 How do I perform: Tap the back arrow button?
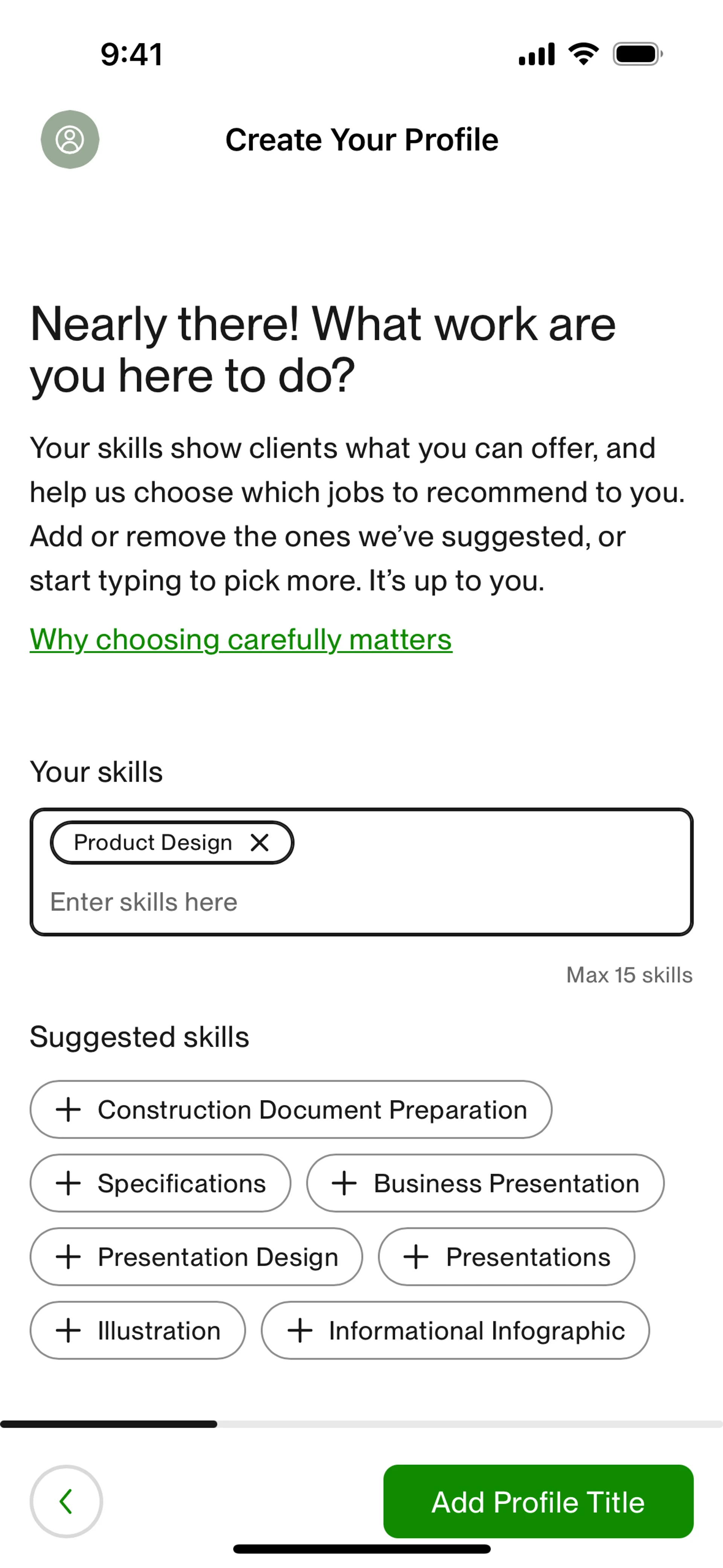(66, 1501)
